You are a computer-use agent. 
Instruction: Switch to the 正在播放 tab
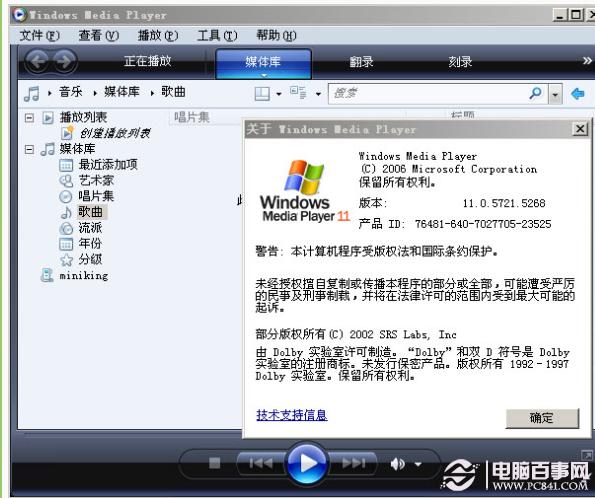148,61
